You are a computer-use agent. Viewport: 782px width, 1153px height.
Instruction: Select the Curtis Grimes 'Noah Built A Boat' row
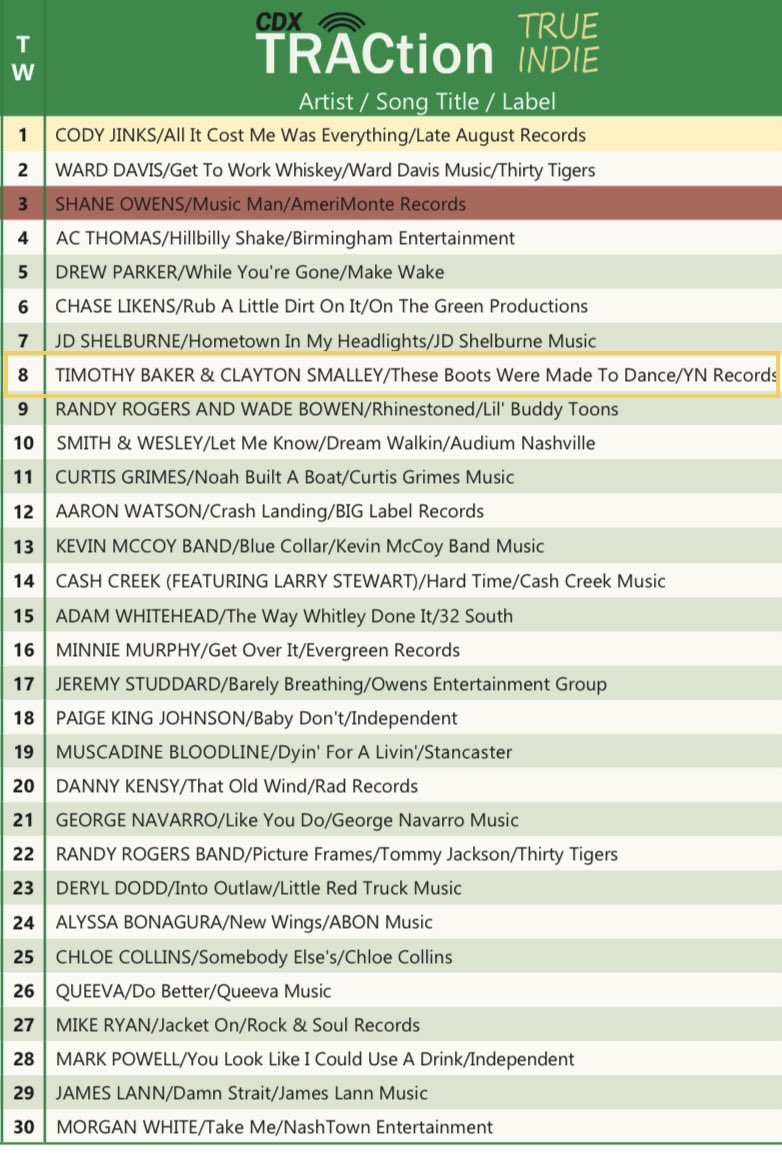pyautogui.click(x=391, y=477)
